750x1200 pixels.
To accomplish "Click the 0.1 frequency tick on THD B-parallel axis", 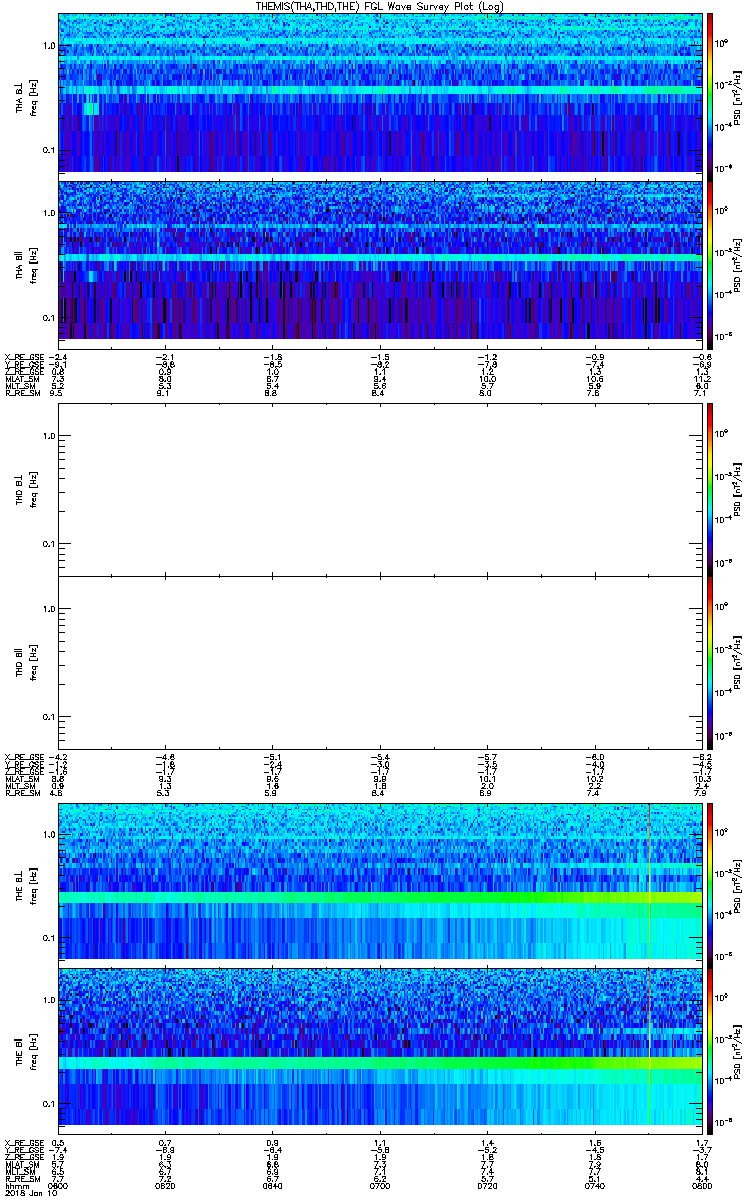I will pos(48,718).
